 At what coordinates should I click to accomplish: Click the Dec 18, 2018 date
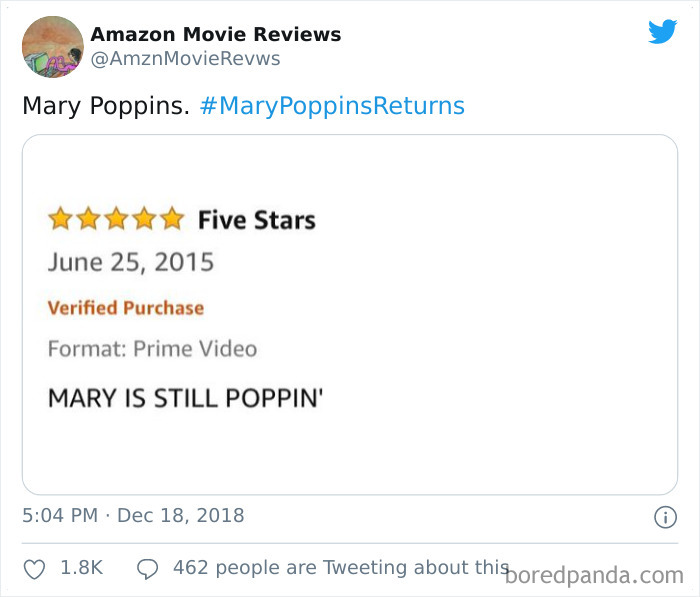point(180,516)
